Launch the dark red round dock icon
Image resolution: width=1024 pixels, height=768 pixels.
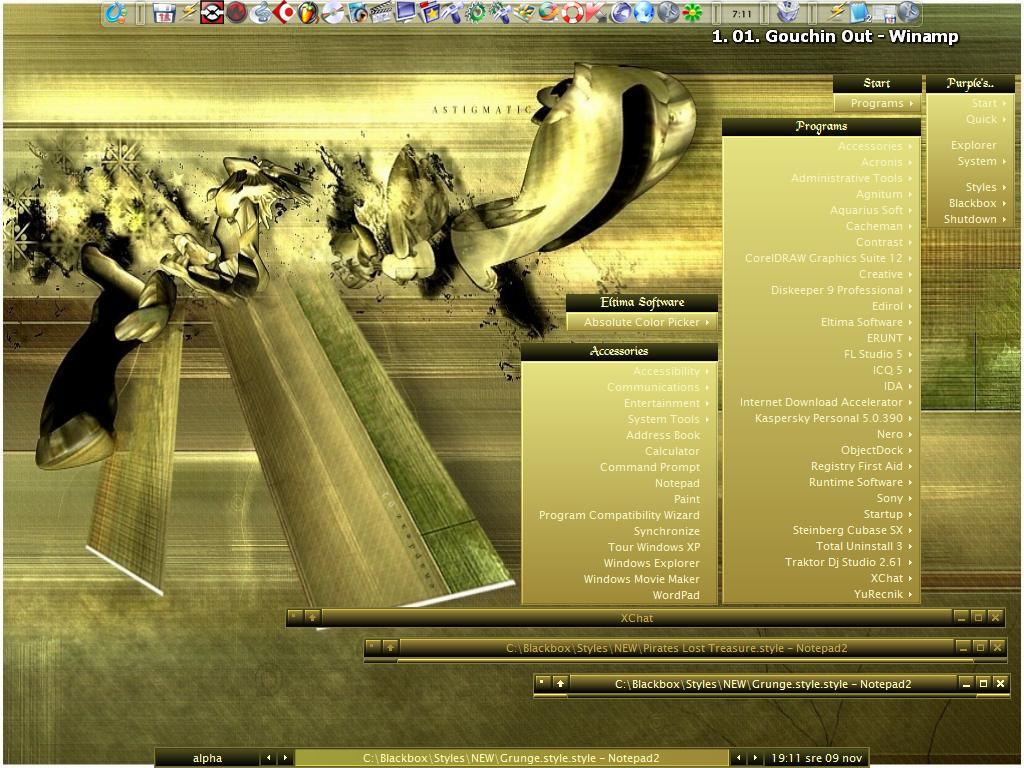point(236,12)
